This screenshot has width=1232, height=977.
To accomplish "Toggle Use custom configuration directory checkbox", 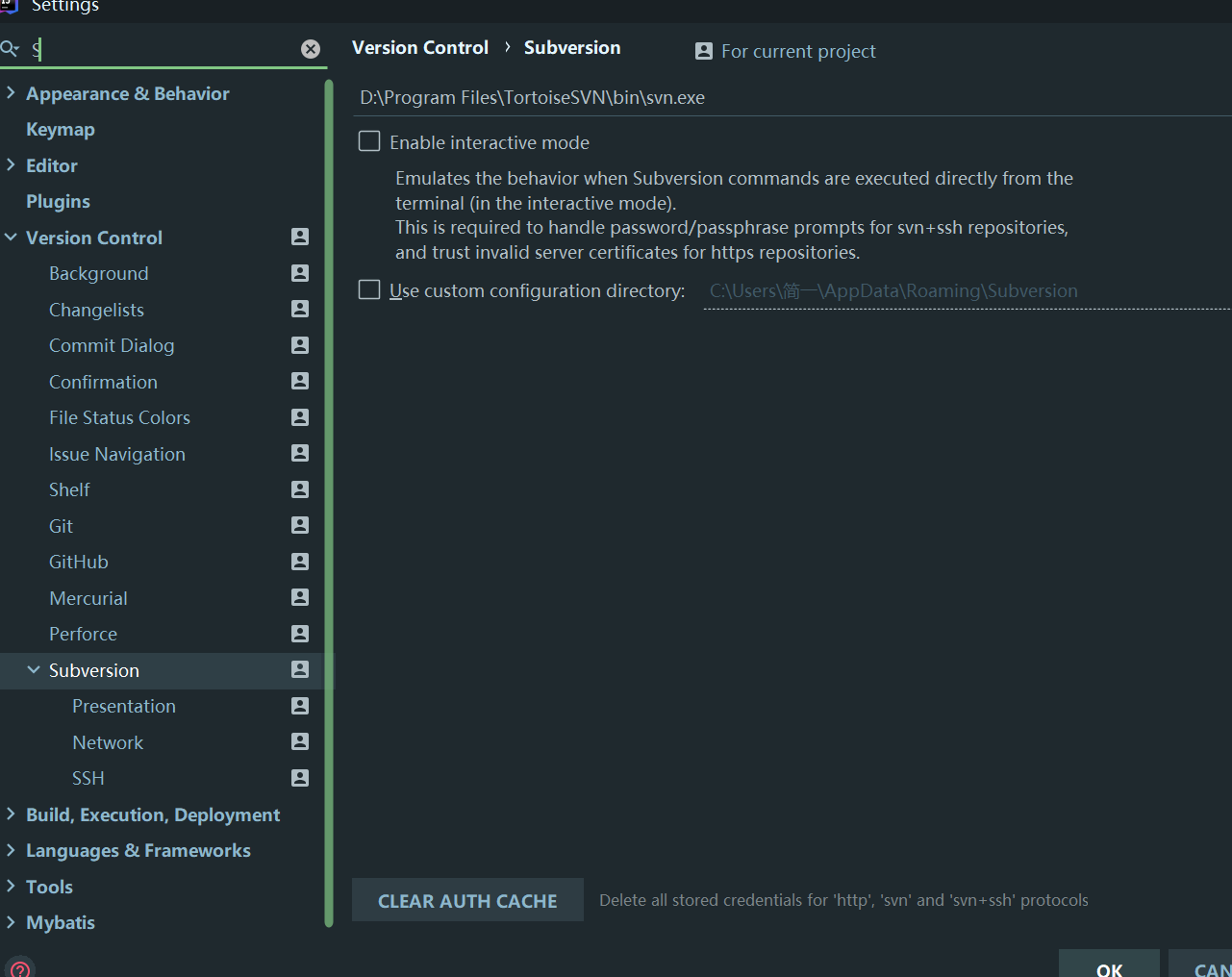I will point(369,289).
